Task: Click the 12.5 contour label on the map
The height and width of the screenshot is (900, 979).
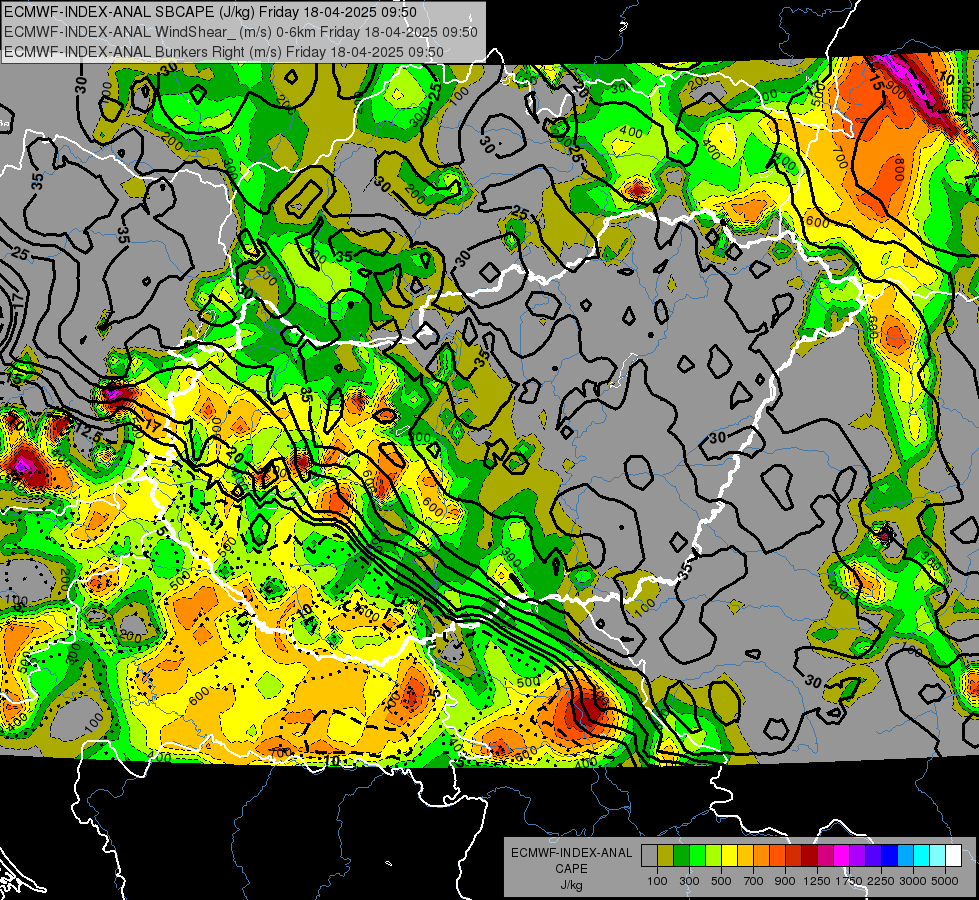Action: [x=89, y=432]
